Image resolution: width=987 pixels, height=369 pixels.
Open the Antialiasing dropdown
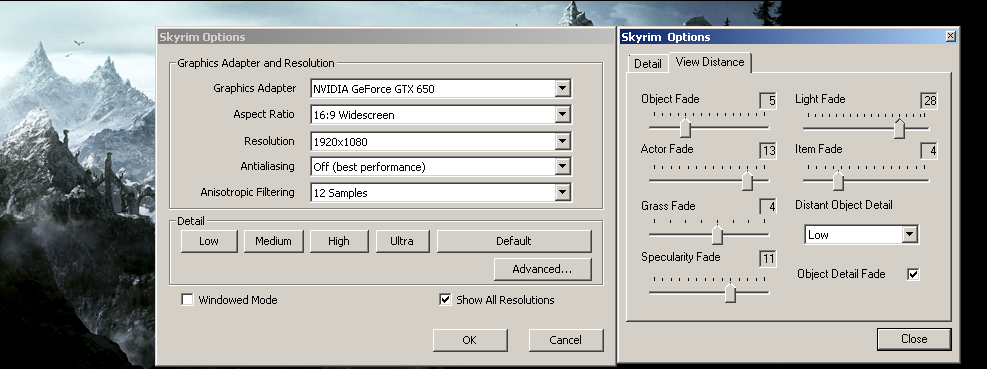coord(563,167)
